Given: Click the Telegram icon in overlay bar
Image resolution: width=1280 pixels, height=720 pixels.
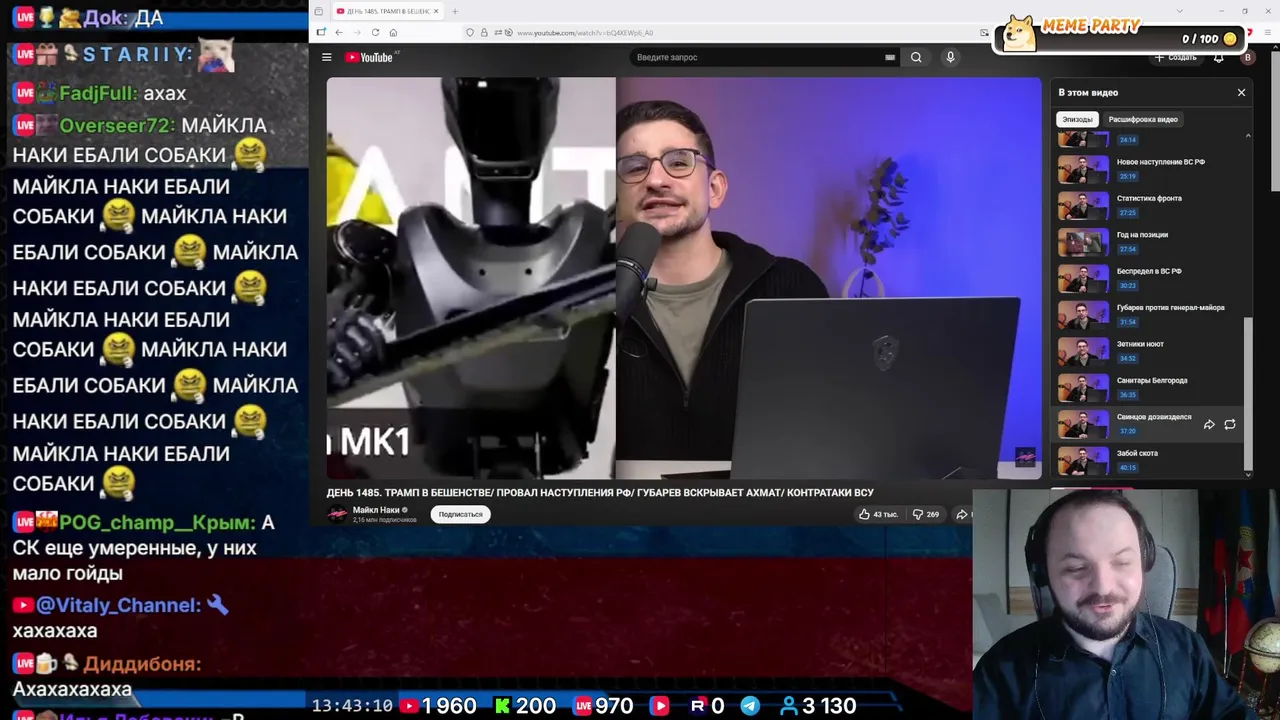Looking at the screenshot, I should pos(750,706).
